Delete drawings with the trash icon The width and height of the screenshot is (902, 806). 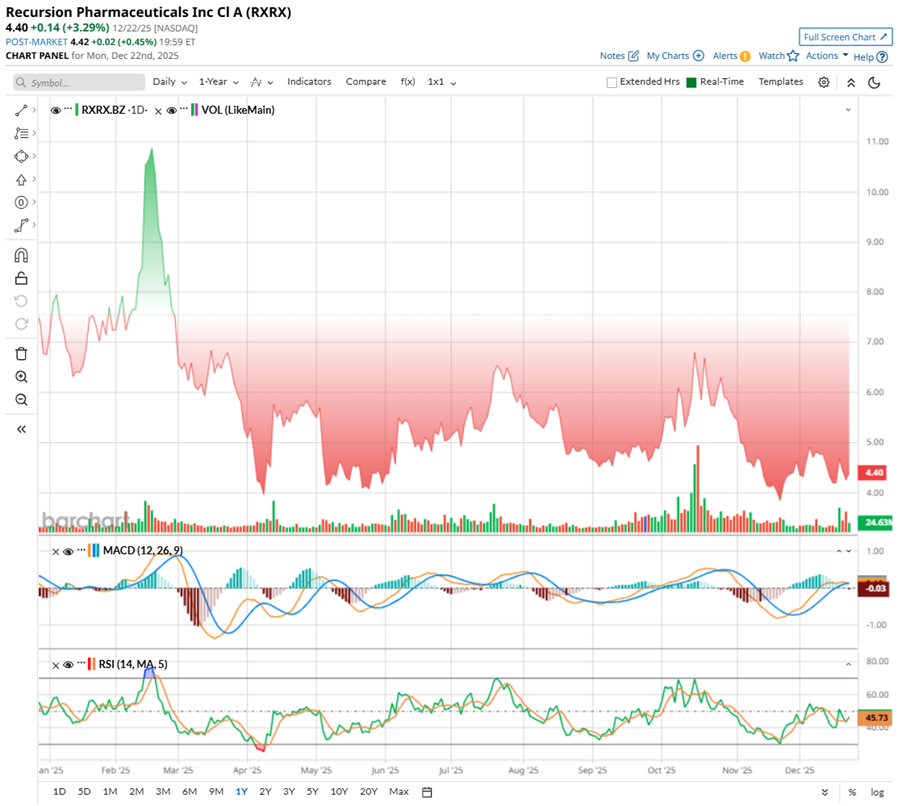pyautogui.click(x=21, y=354)
